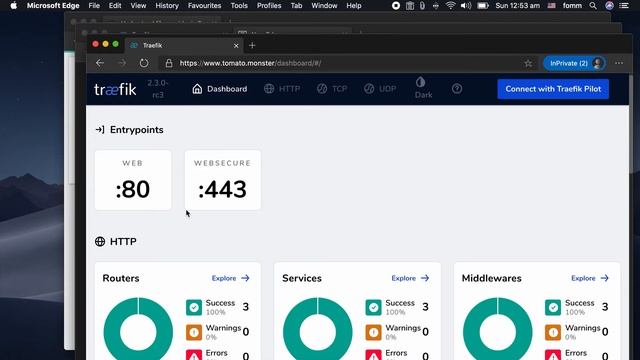The image size is (640, 360).
Task: Open the File menu
Action: 94,6
